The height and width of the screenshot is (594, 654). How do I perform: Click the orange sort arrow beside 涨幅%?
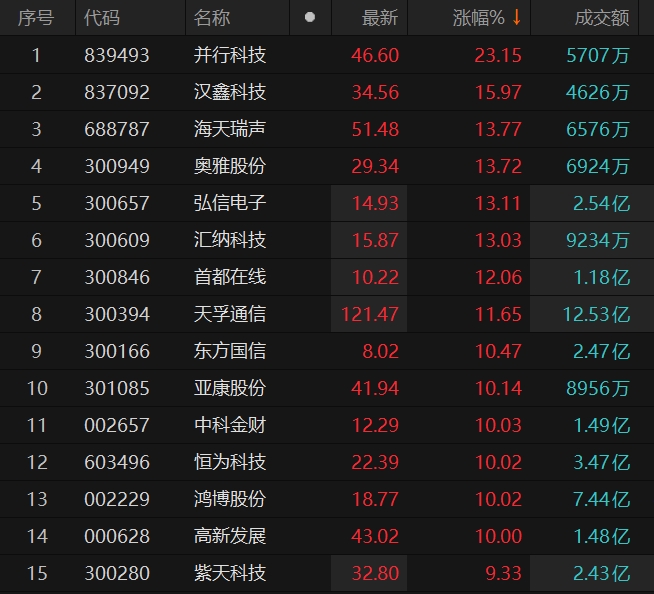coord(516,18)
